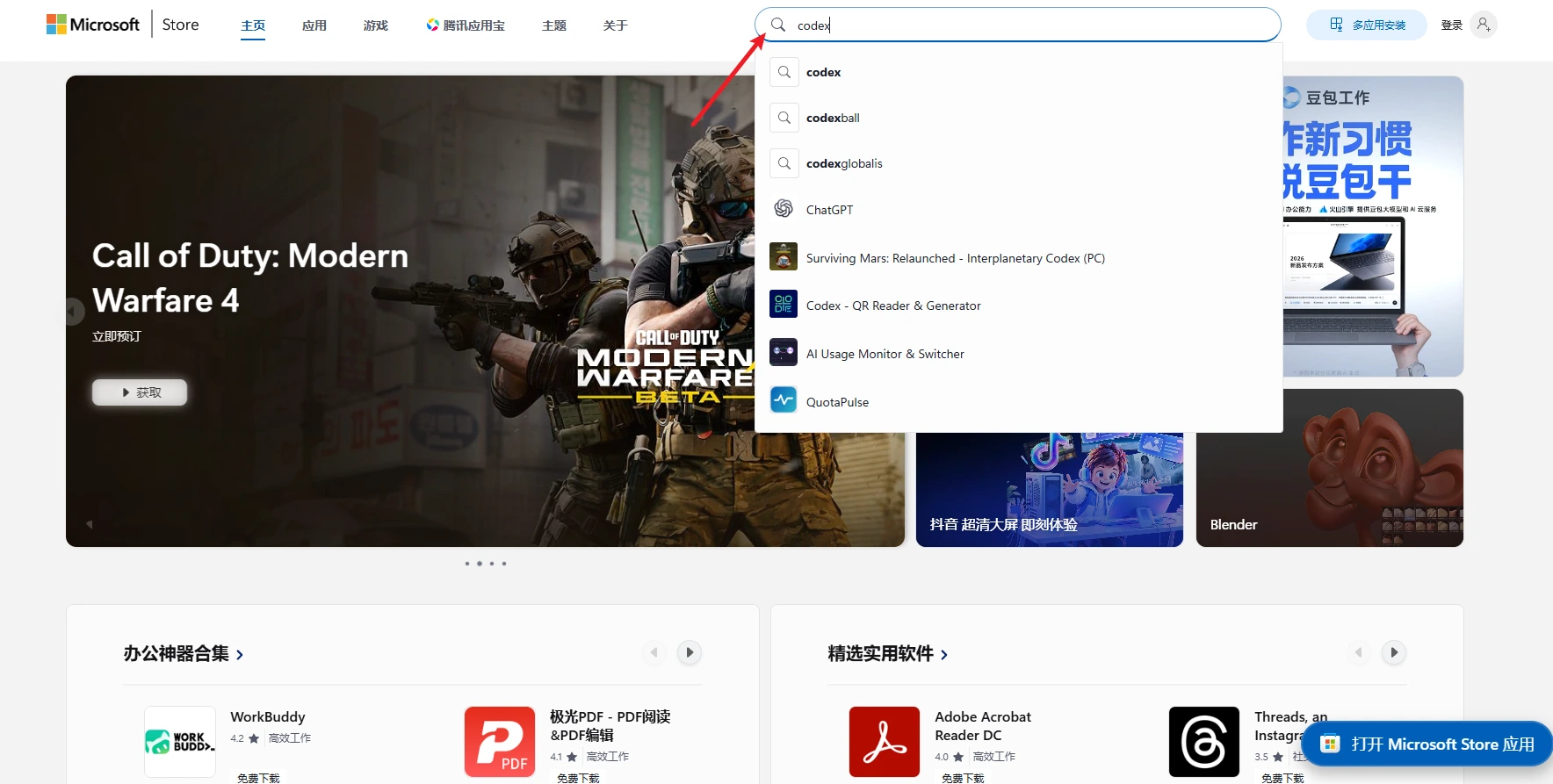Click 免费下载 under 极光PDF
Viewport: 1553px width, 784px height.
click(578, 778)
